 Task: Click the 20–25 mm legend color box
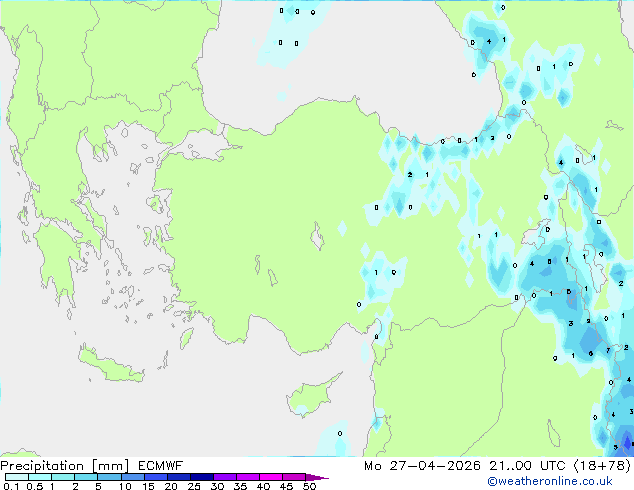point(178,477)
